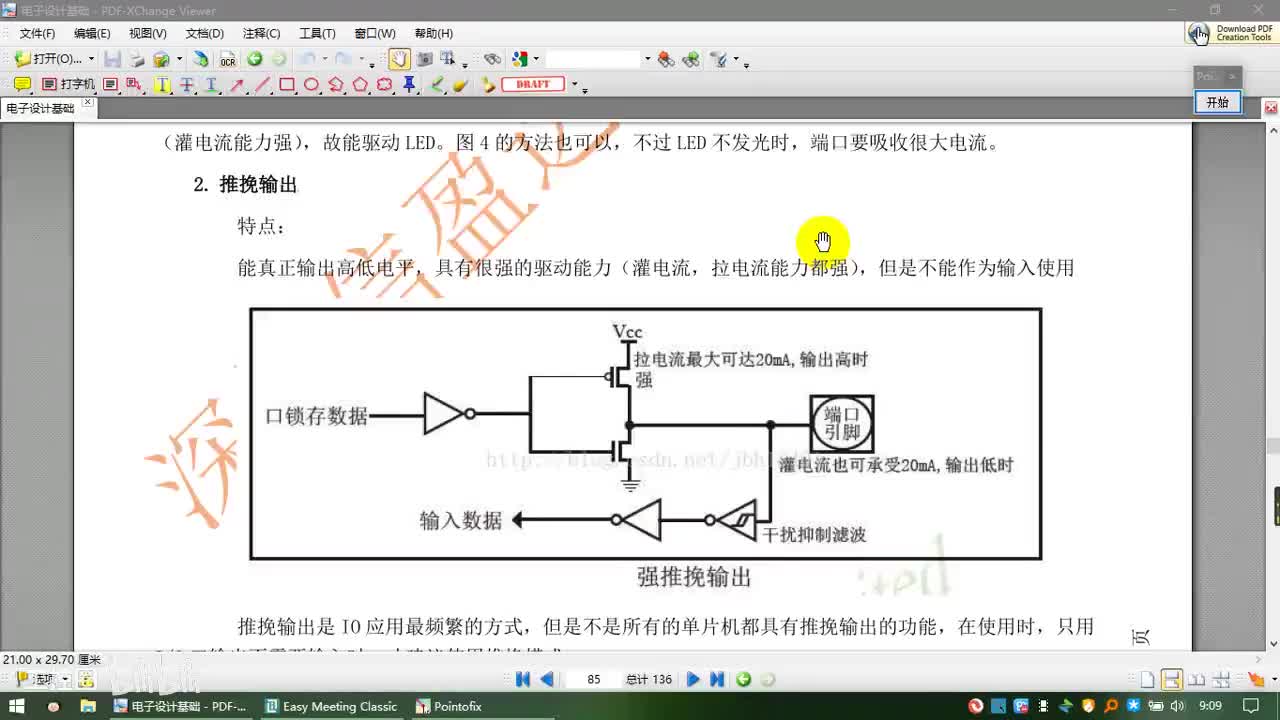This screenshot has width=1280, height=720.
Task: Close the 电子设计基础 document tab
Action: (88, 103)
